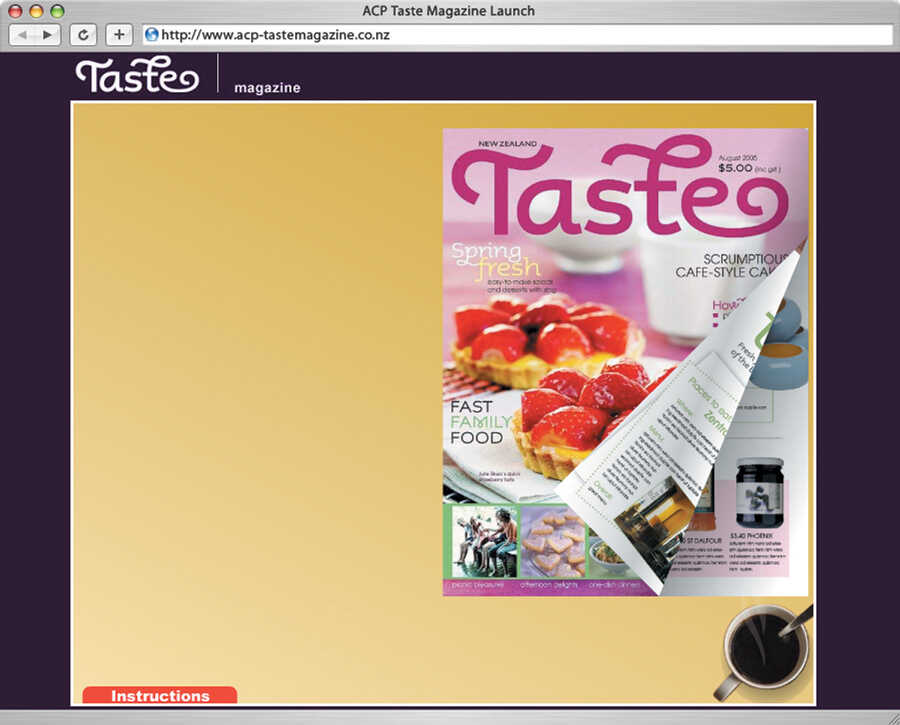Viewport: 900px width, 725px height.
Task: Grab the window resize handle in the corner
Action: coord(893,718)
